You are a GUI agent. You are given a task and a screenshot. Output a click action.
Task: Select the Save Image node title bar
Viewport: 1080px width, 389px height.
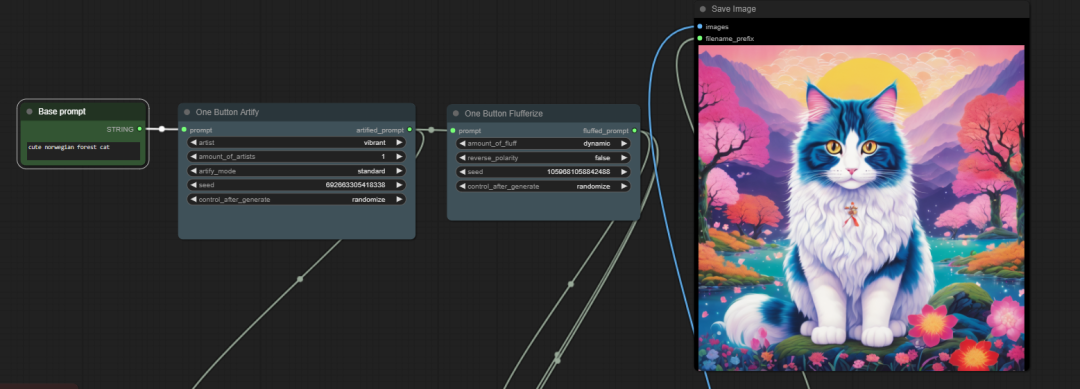[x=861, y=9]
